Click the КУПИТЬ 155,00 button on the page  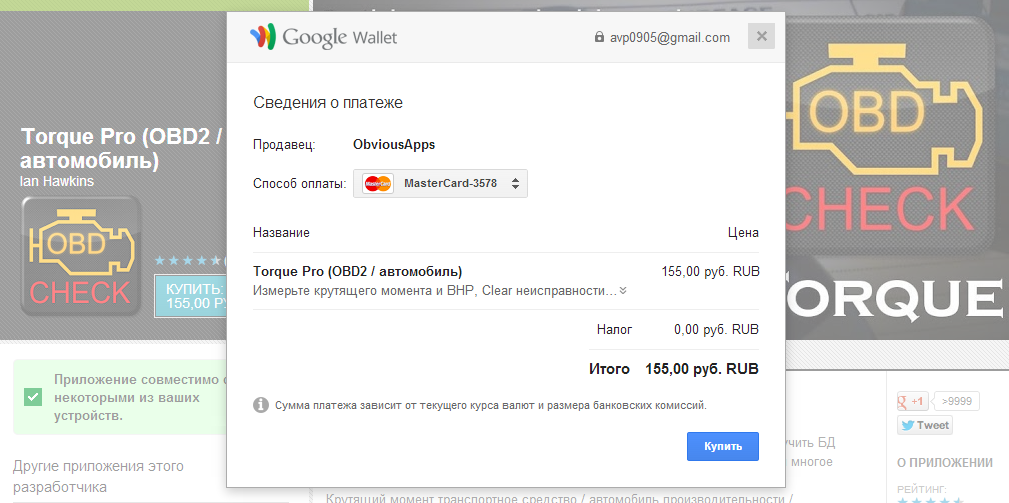coord(190,295)
